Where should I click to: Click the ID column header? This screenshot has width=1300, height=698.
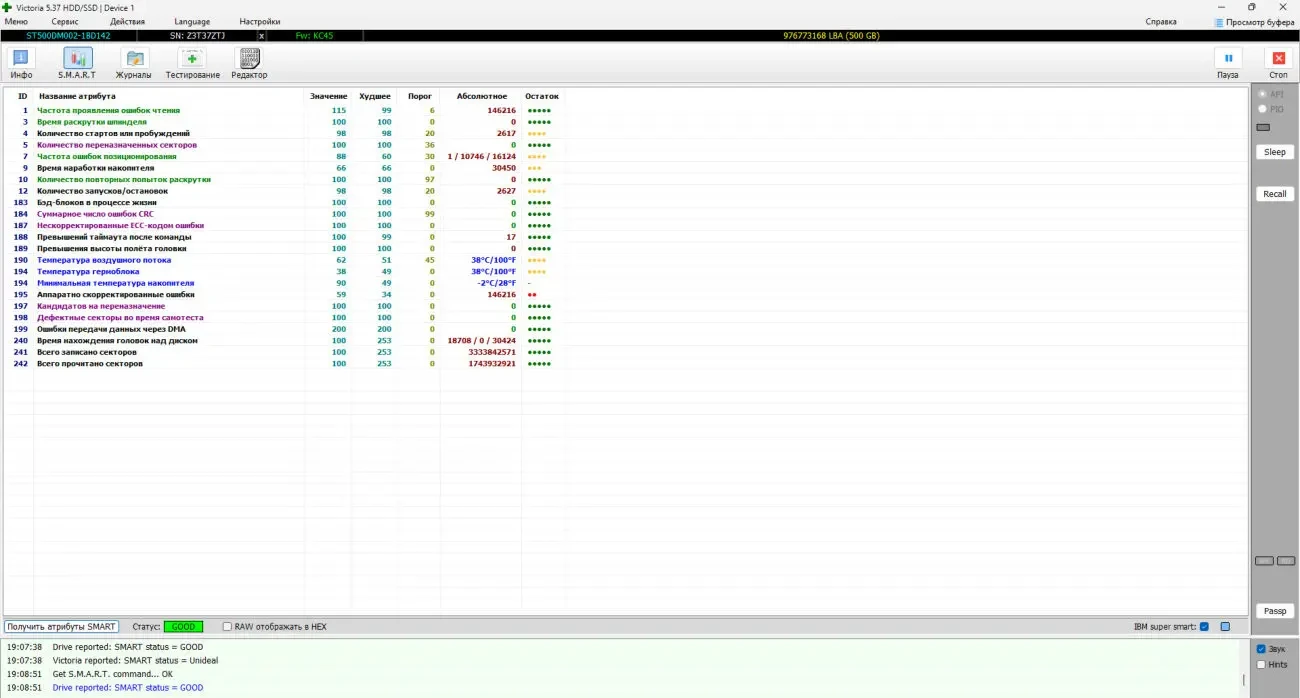point(23,96)
